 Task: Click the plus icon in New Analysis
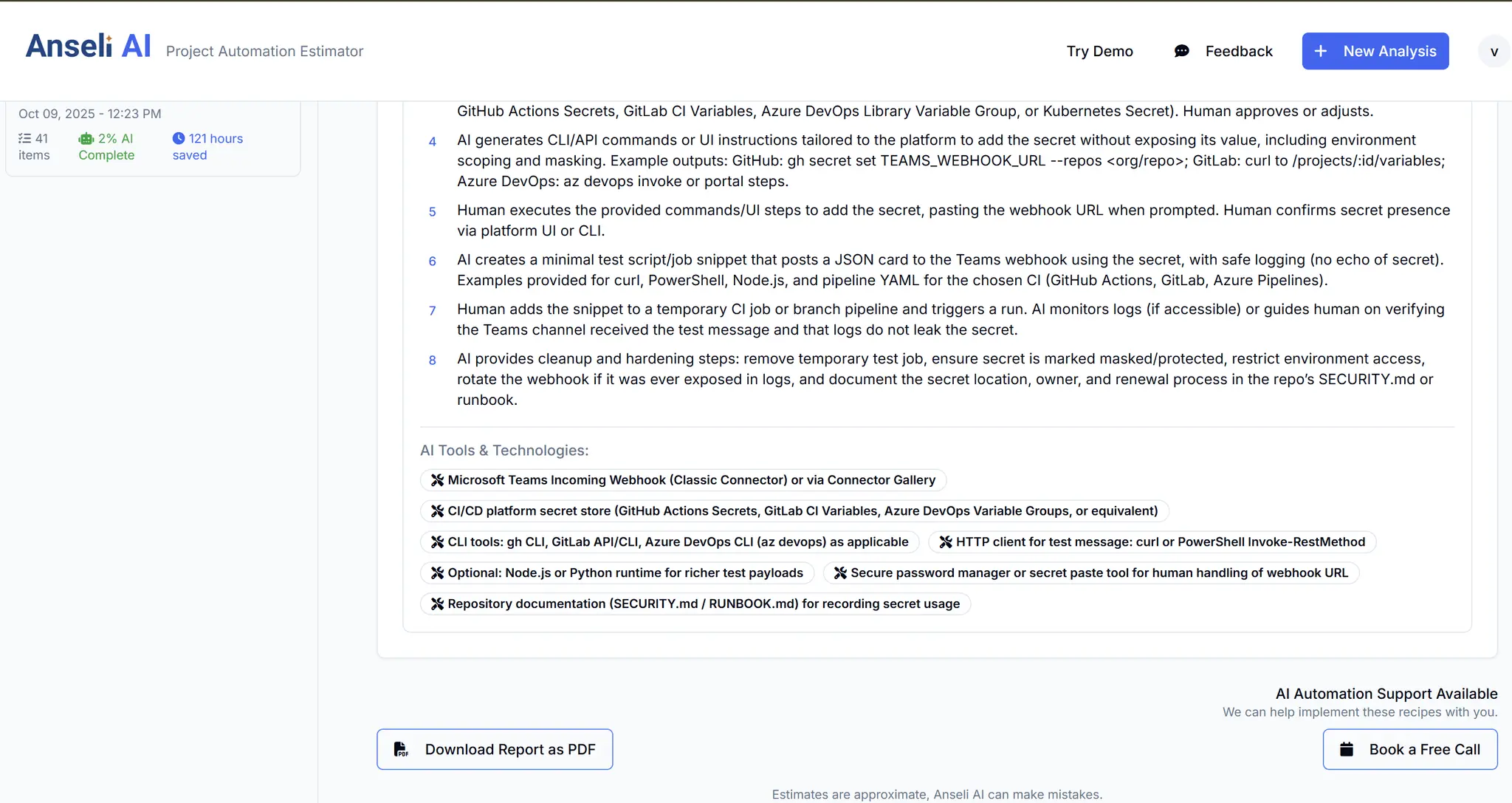coord(1321,51)
